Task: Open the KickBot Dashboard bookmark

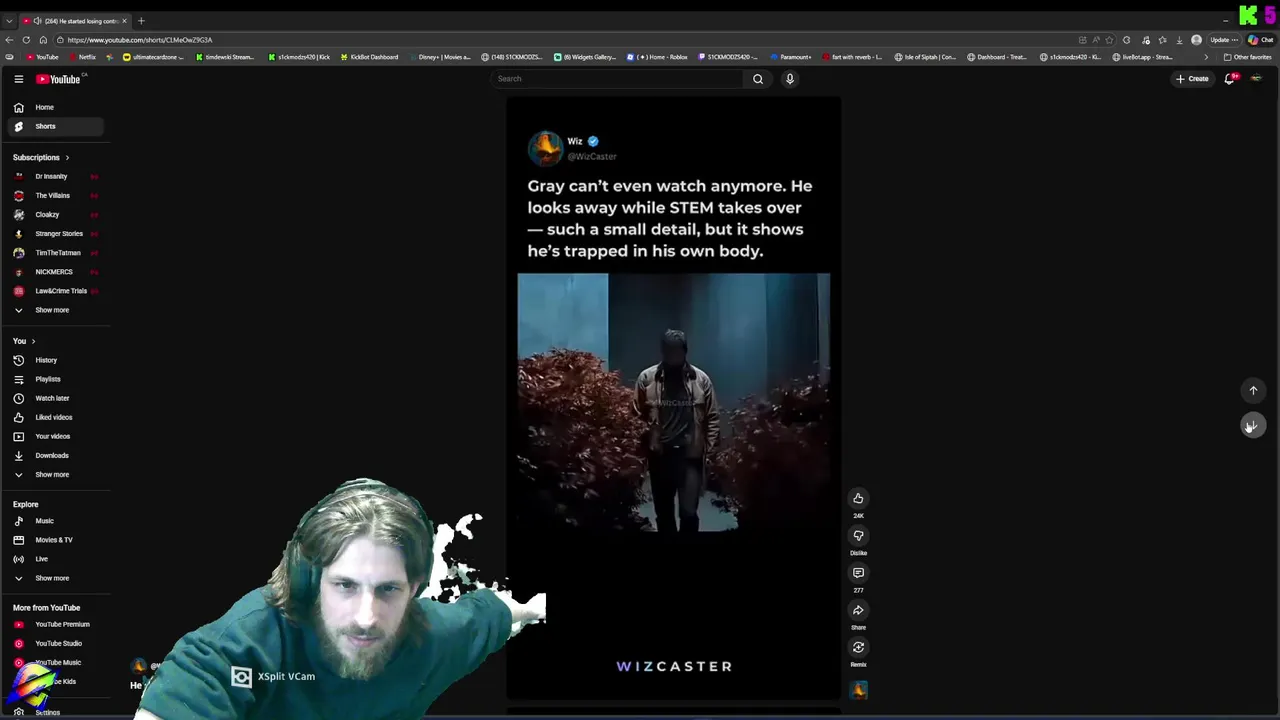Action: click(368, 57)
